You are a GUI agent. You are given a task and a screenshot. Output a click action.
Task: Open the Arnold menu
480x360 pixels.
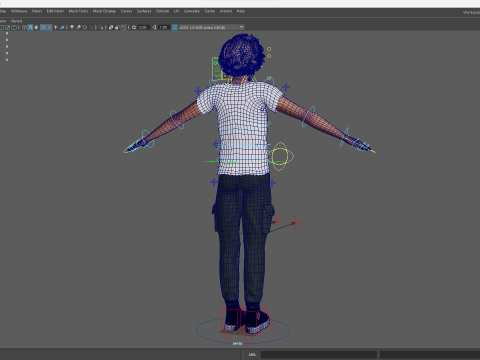226,11
